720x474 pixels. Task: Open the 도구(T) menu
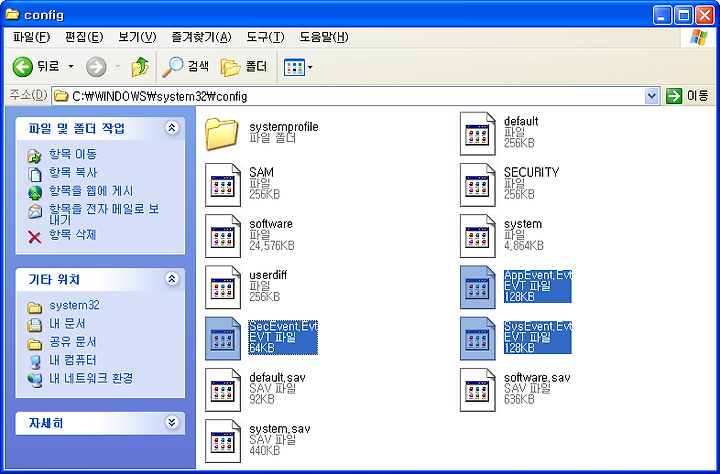click(265, 37)
